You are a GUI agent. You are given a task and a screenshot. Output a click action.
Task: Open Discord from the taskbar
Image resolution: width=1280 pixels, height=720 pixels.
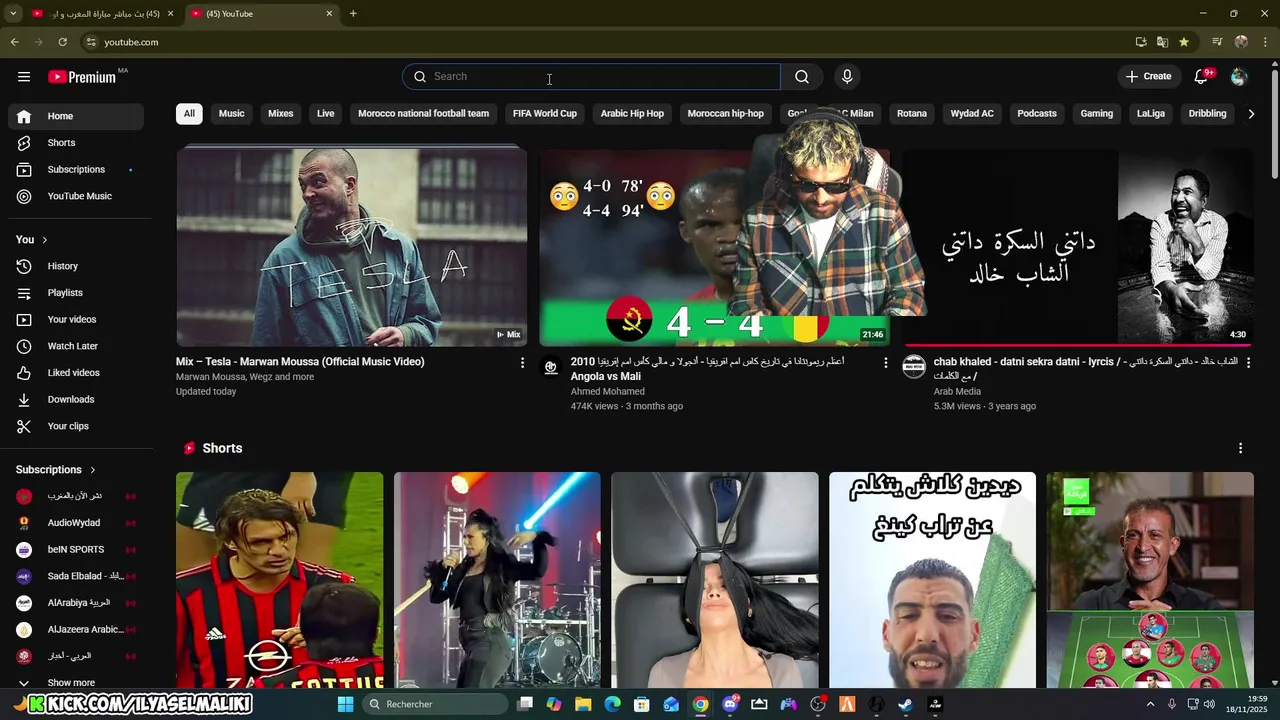click(x=730, y=704)
